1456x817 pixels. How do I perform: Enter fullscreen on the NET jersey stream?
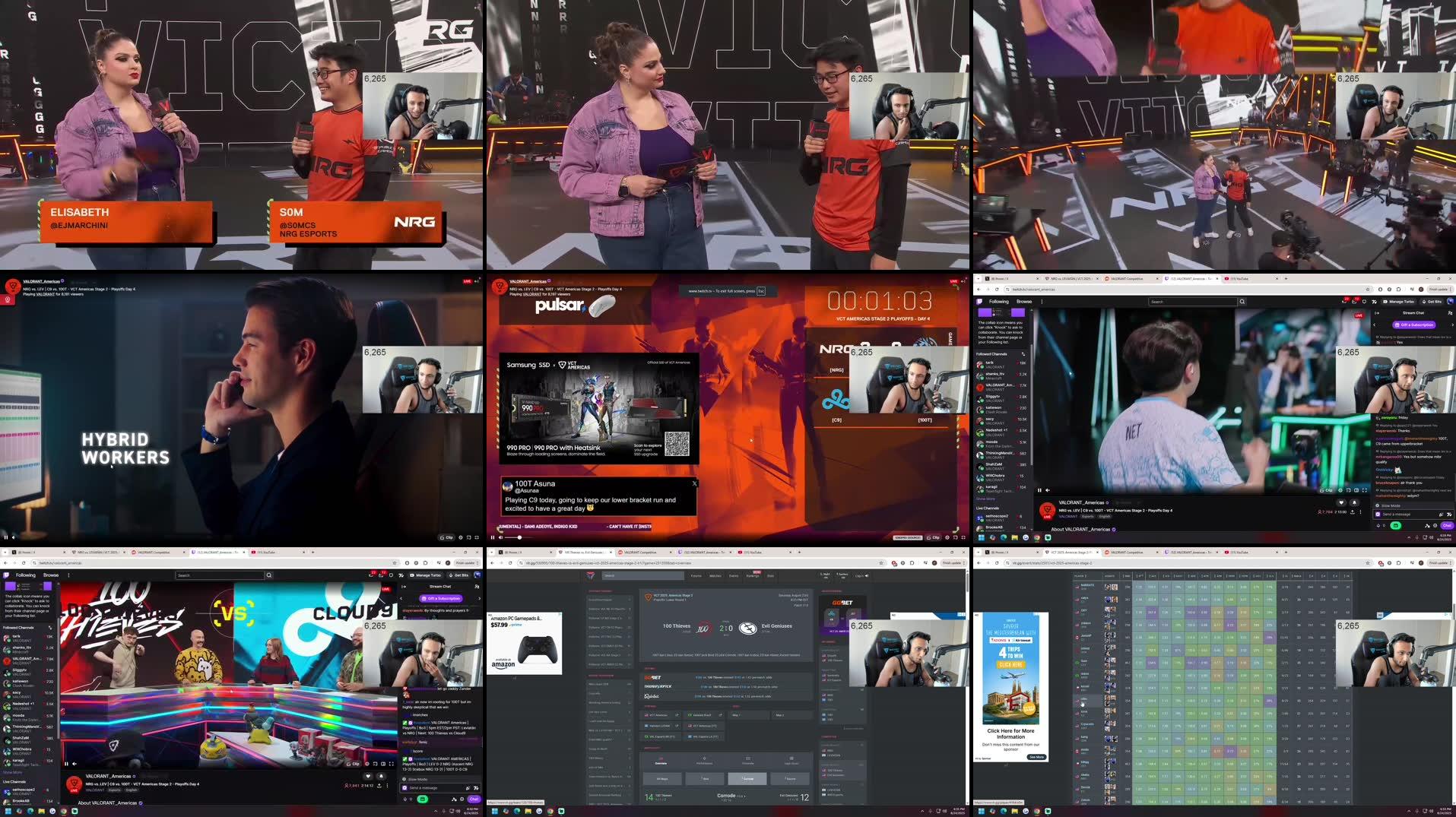tap(1365, 490)
